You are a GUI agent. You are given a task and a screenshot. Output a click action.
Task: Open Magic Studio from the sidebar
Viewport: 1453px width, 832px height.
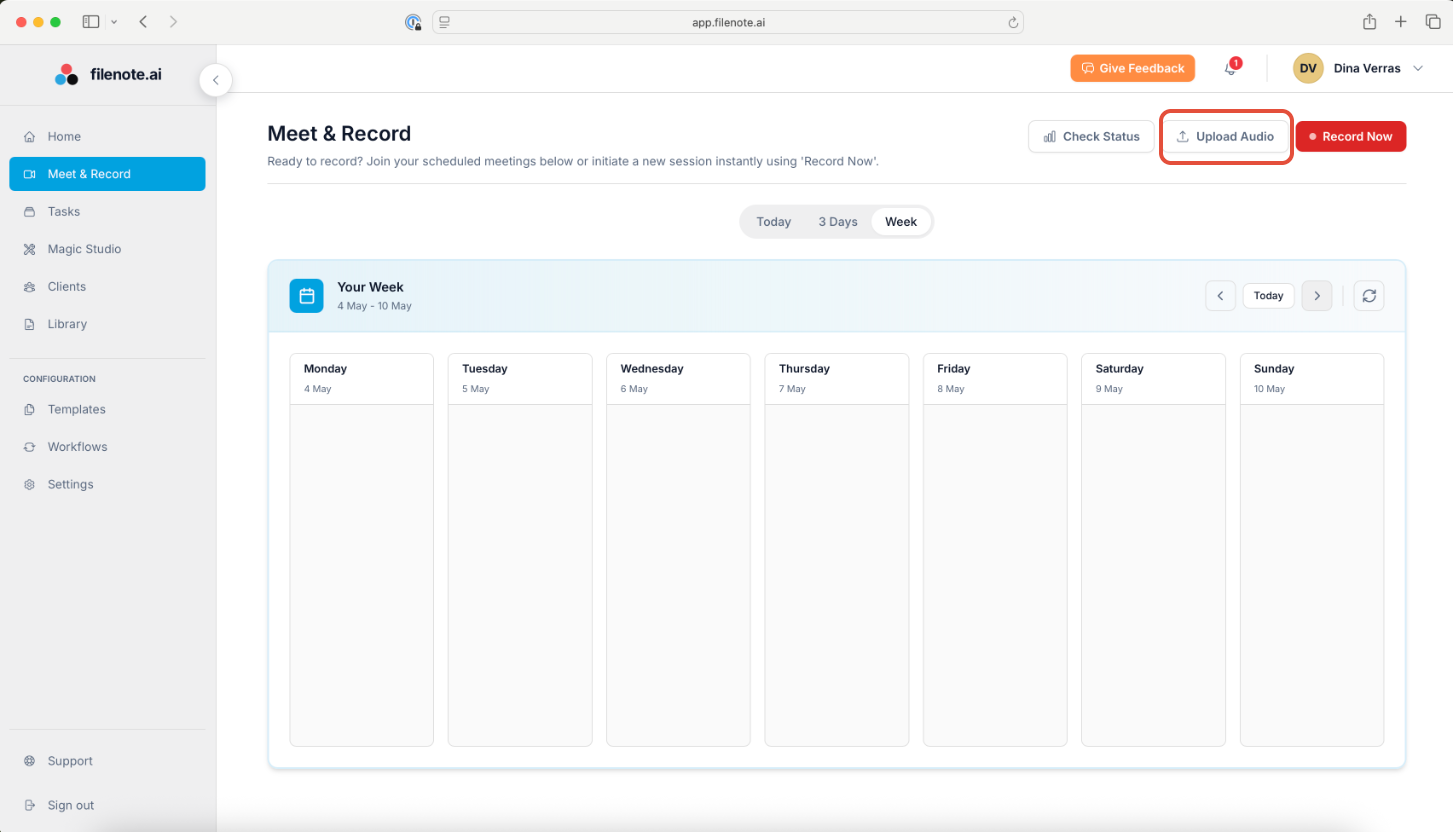84,249
